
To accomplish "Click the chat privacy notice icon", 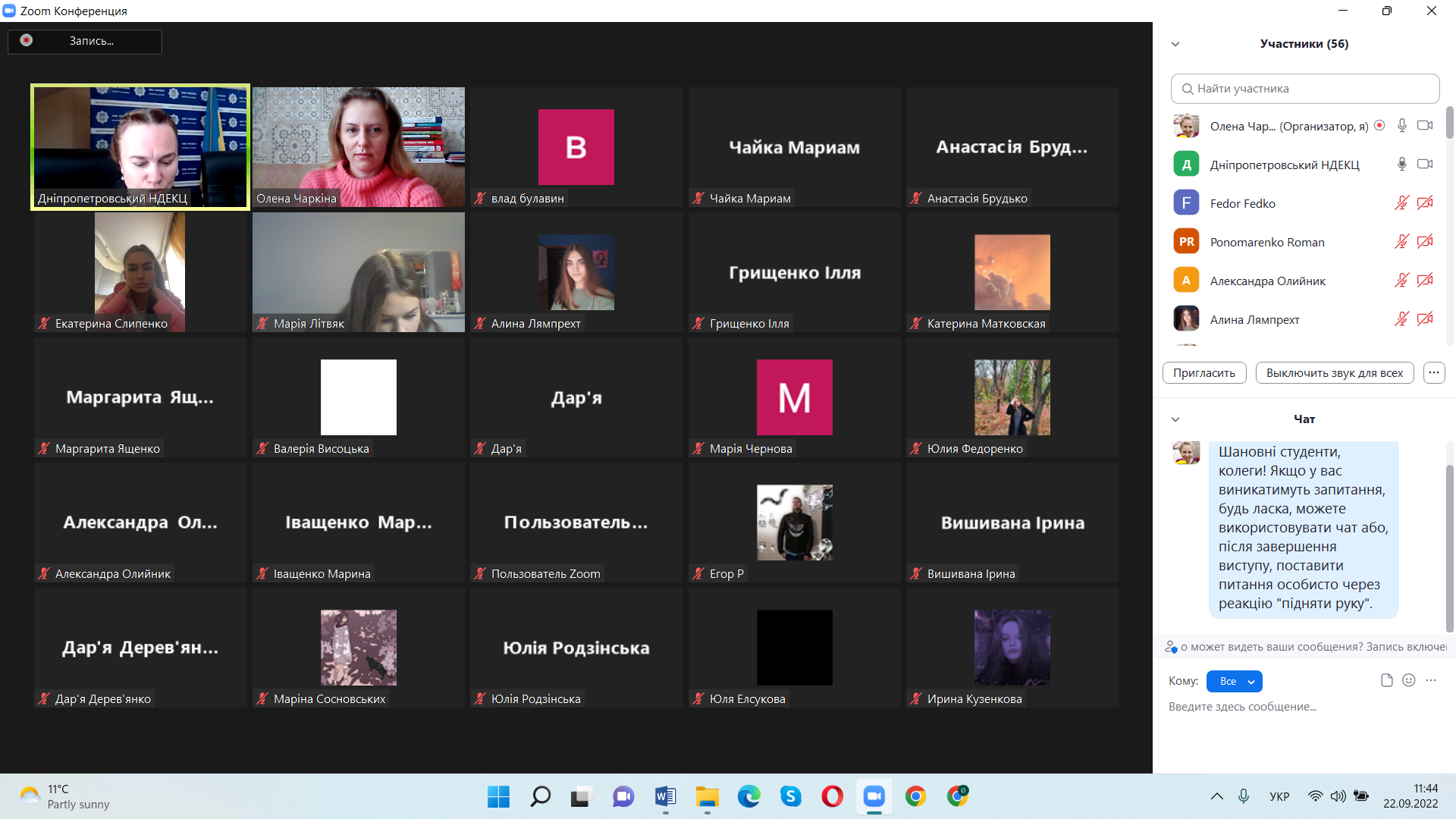I will point(1171,647).
